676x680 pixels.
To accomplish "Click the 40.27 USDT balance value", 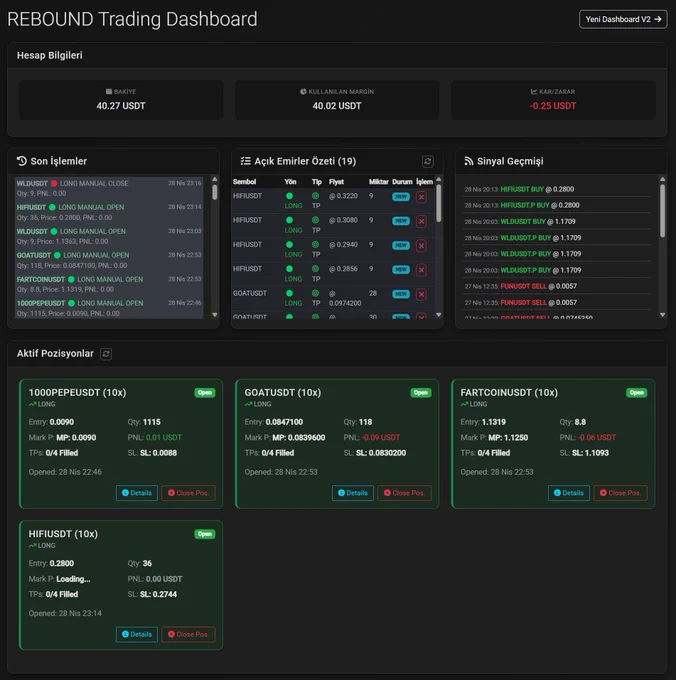I will tap(121, 106).
